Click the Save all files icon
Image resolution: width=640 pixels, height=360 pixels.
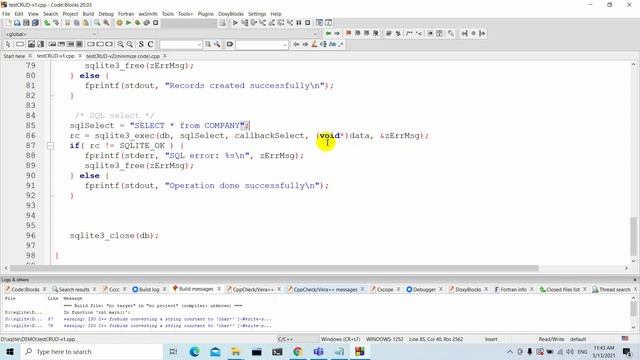36,23
